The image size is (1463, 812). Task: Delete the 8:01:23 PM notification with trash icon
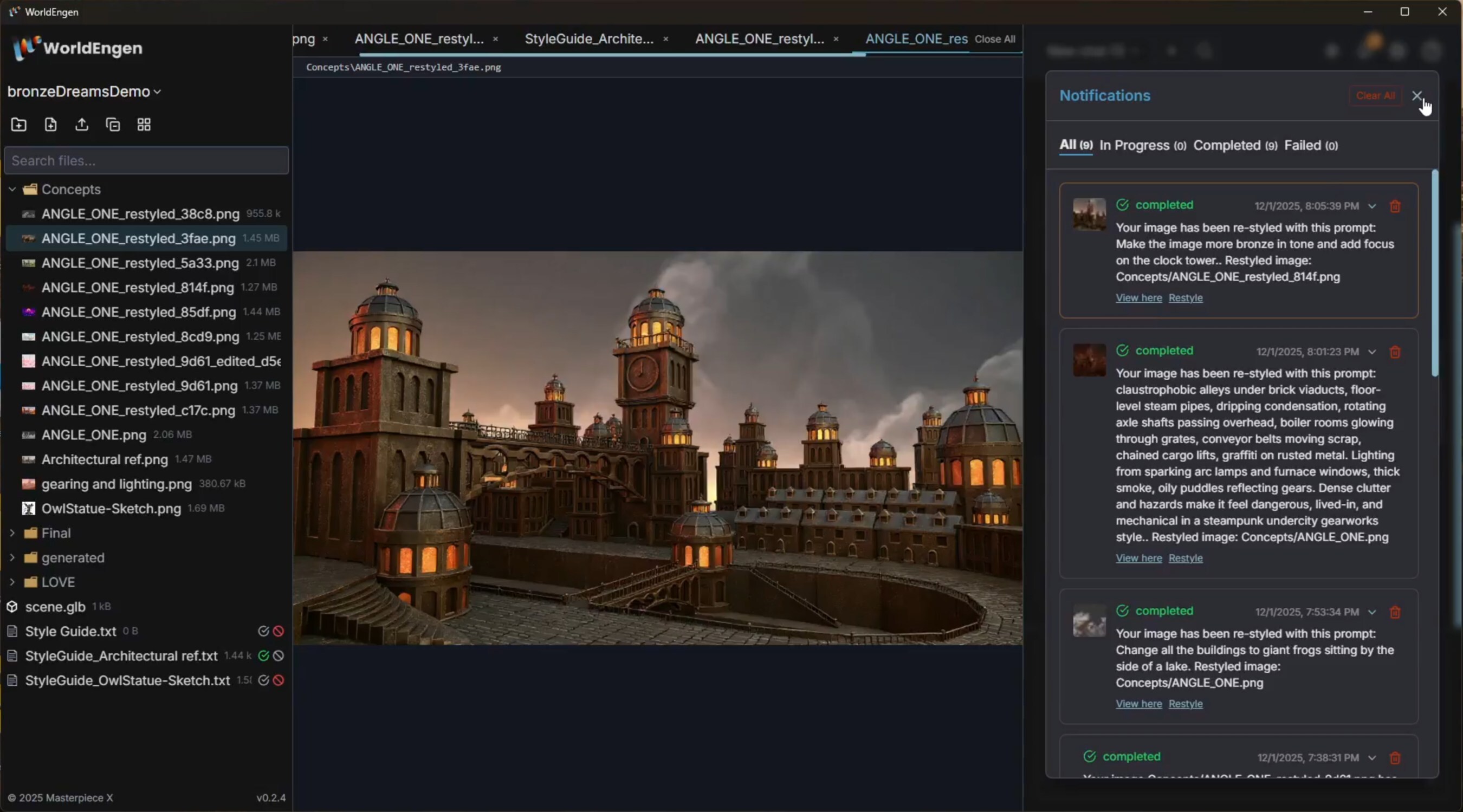pos(1395,352)
